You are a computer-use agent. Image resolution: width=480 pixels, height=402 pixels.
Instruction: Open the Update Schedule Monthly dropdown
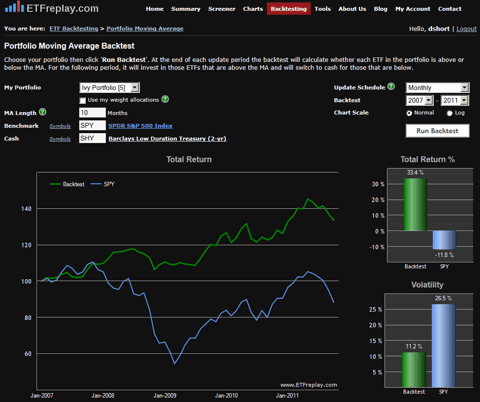point(438,88)
